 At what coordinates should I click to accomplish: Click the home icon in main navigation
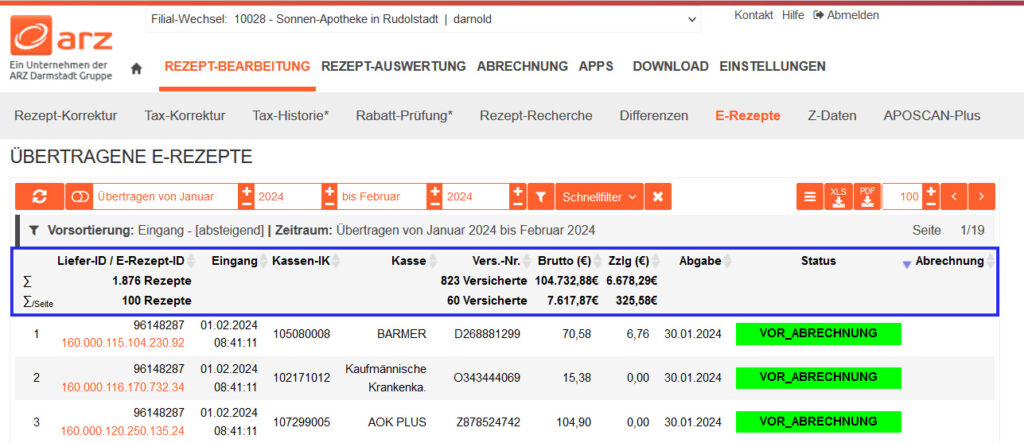[137, 68]
